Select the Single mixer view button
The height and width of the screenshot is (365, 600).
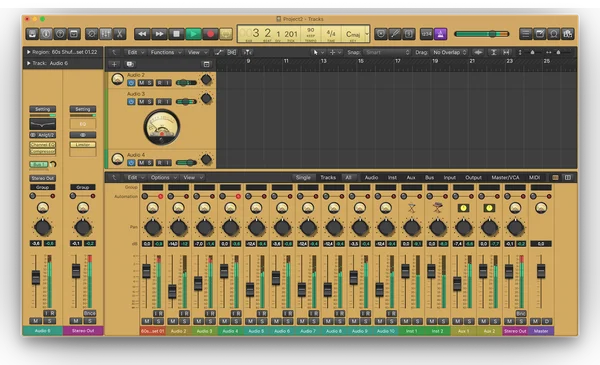303,178
